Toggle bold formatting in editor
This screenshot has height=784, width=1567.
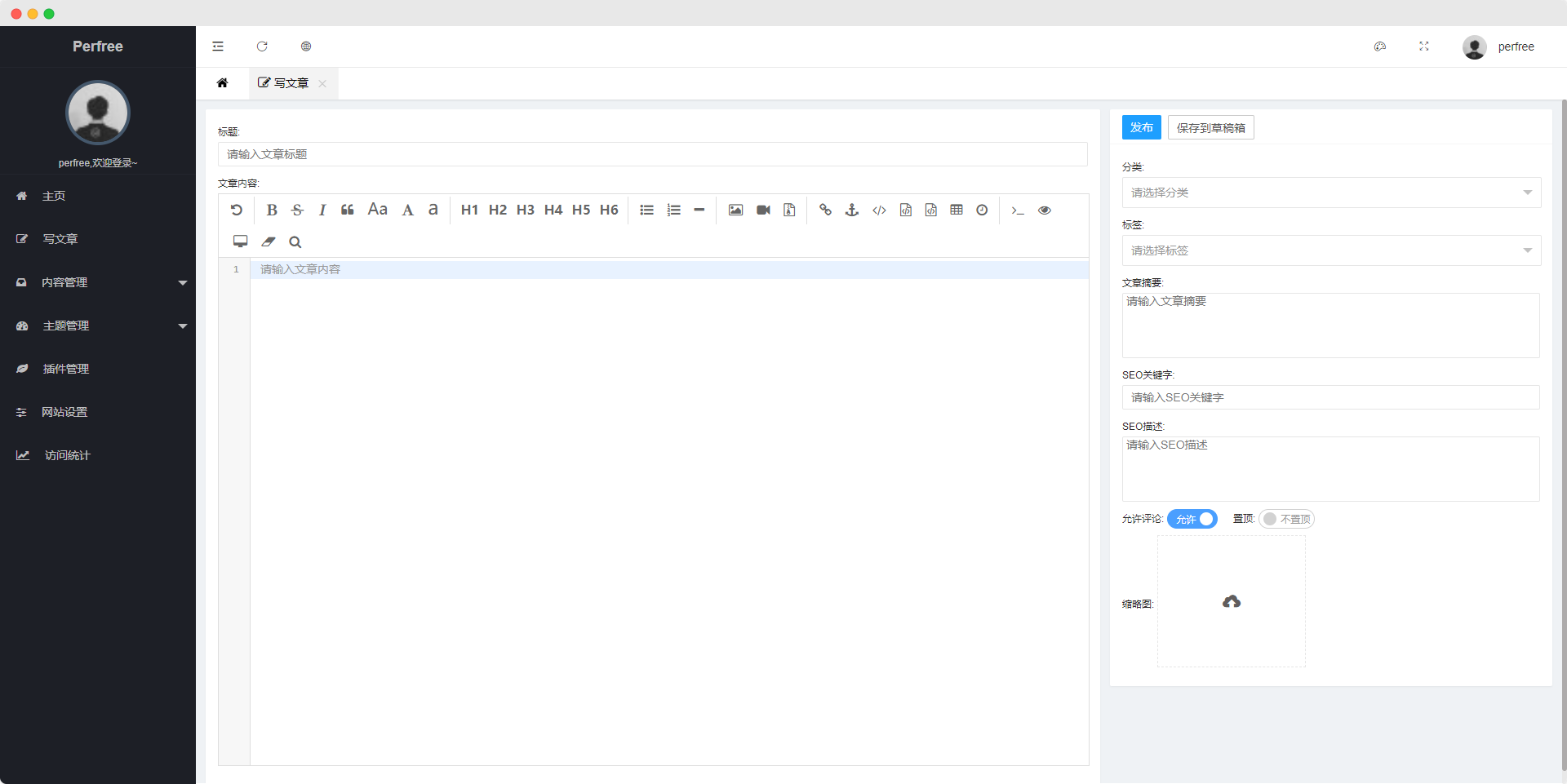click(x=272, y=210)
